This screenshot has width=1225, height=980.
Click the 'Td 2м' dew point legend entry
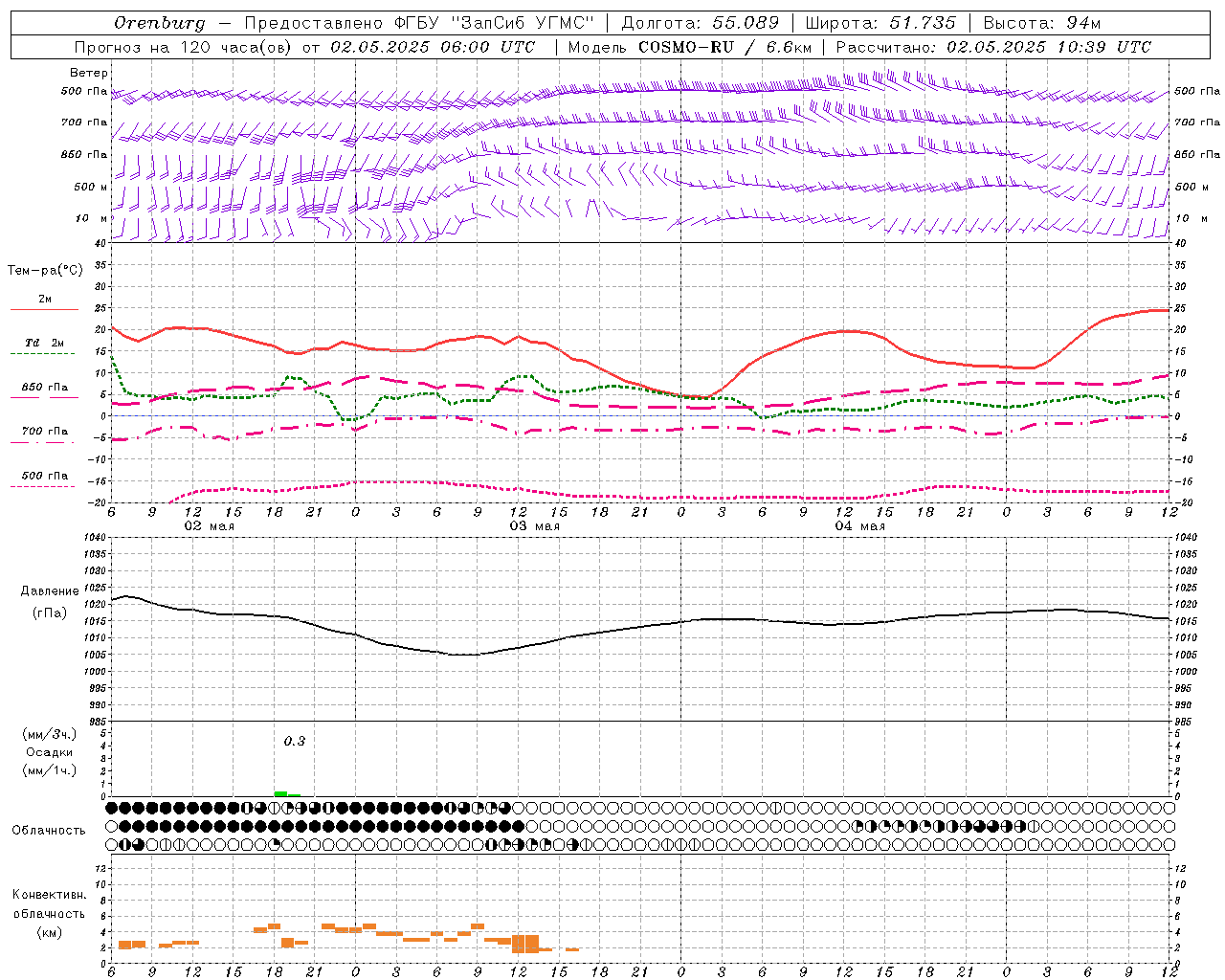45,343
